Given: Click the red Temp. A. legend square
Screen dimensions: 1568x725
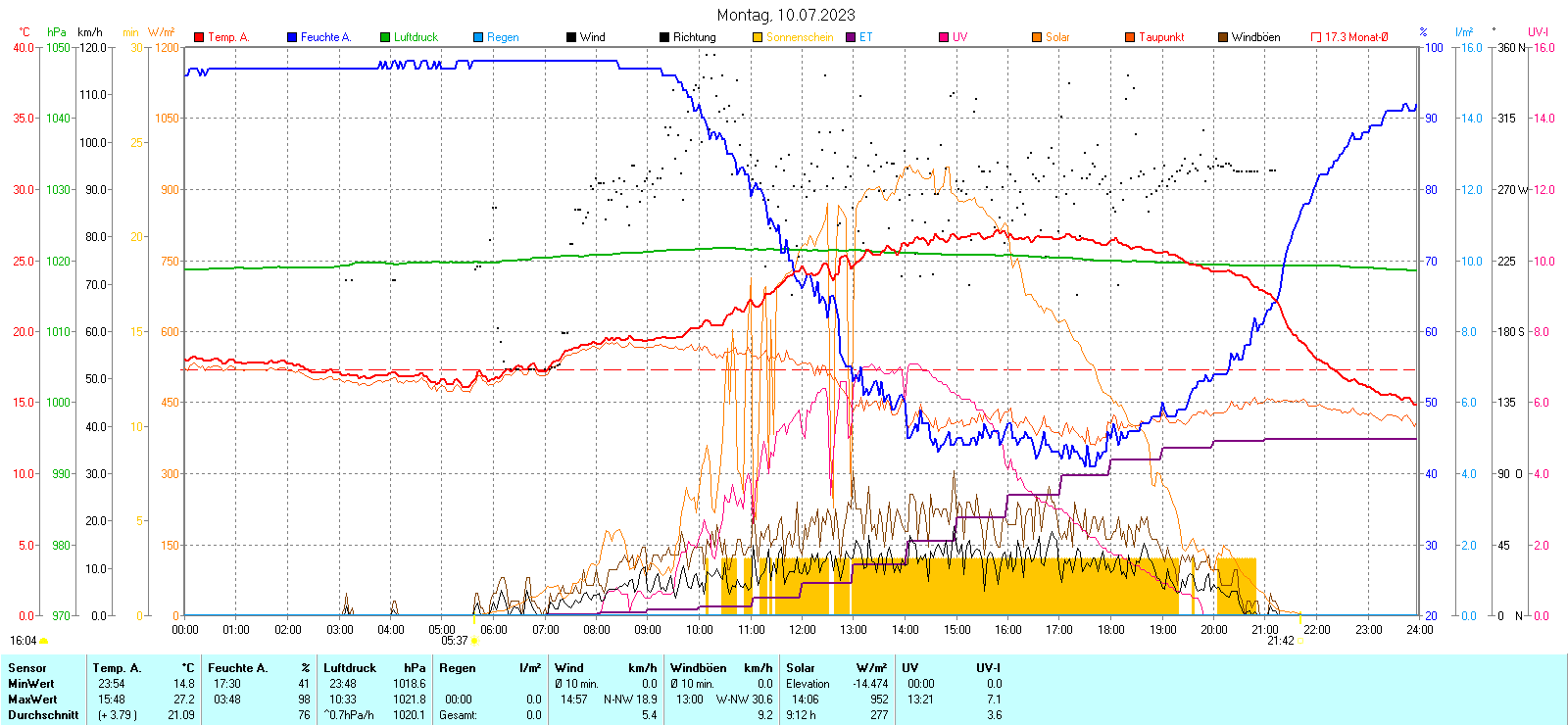Looking at the screenshot, I should (199, 37).
